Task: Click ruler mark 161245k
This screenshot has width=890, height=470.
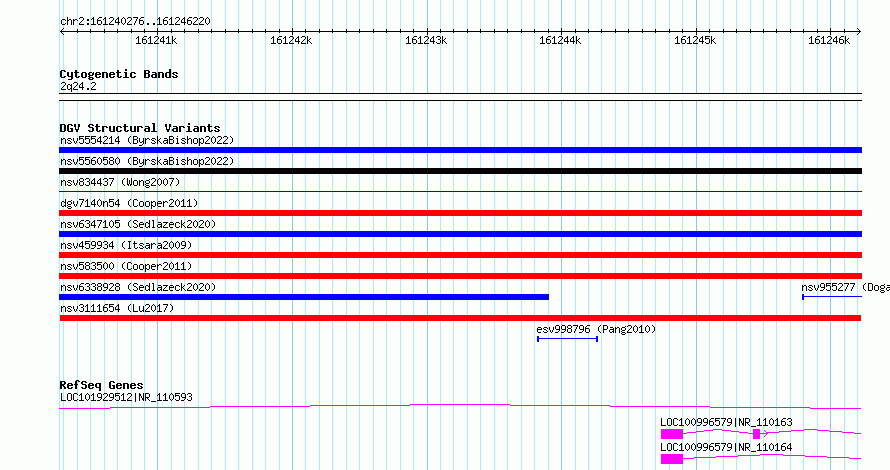Action: [x=695, y=40]
